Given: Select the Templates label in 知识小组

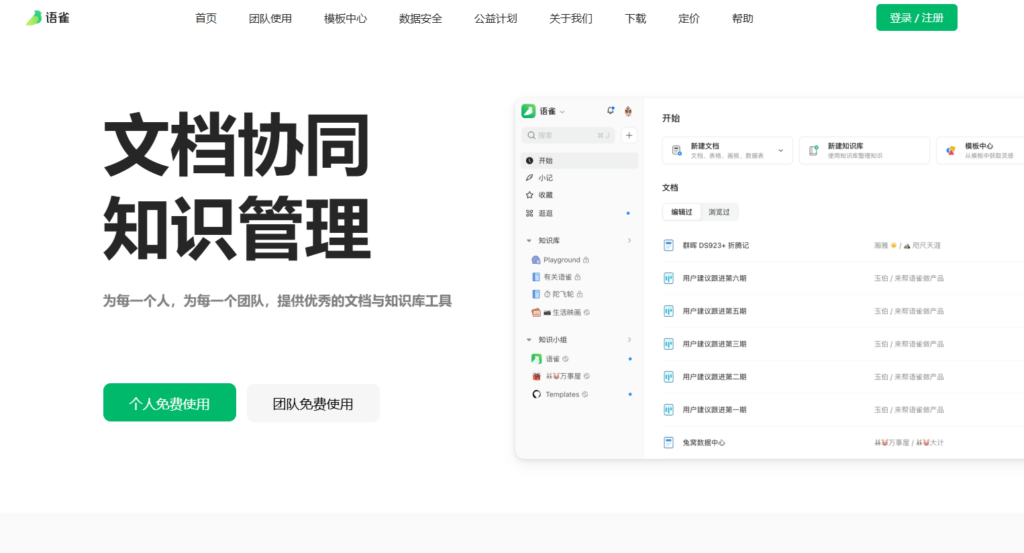Looking at the screenshot, I should [562, 394].
